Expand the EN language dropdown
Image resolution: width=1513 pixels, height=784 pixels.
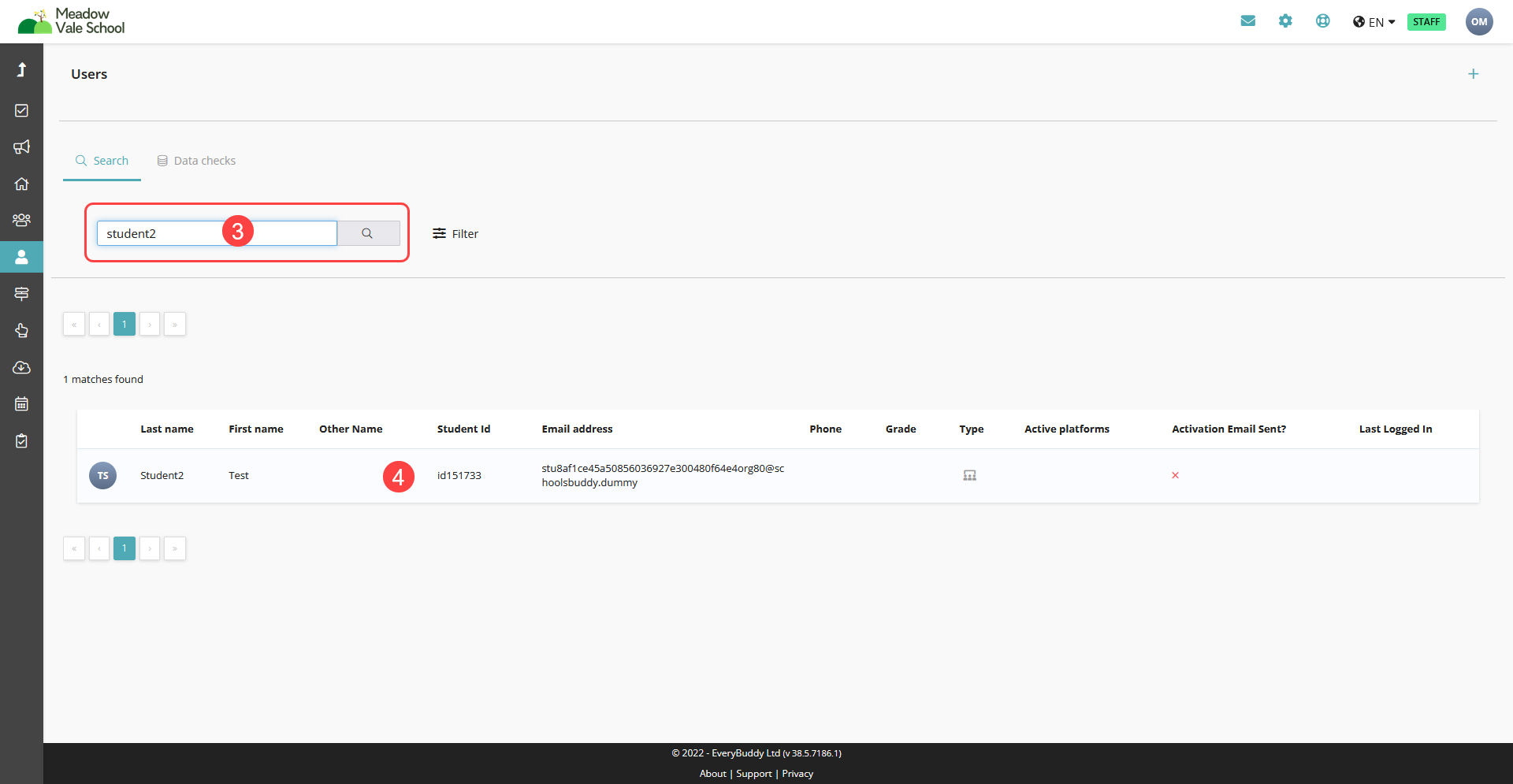(1374, 22)
